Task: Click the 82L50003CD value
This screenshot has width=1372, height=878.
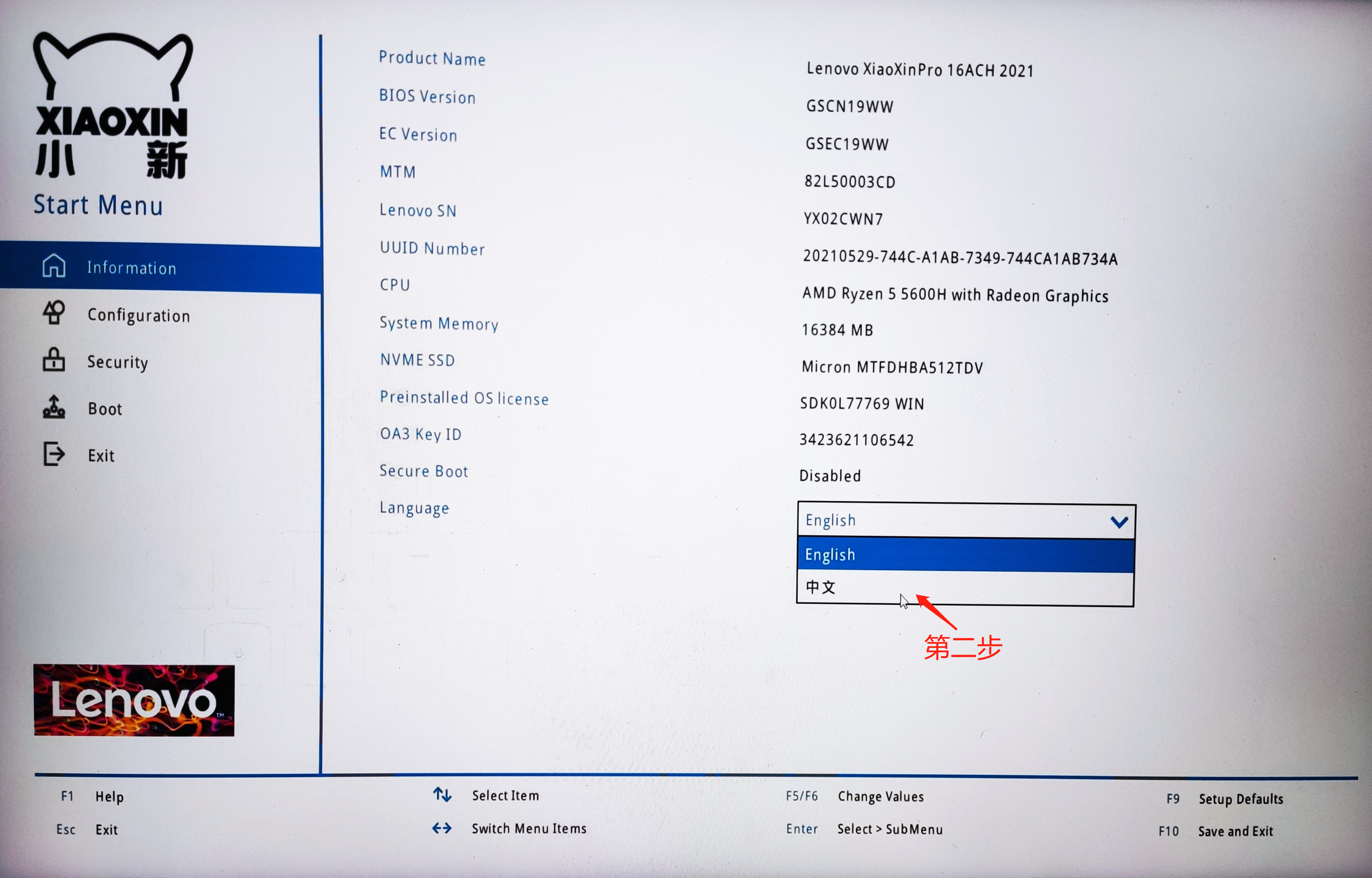Action: (x=849, y=181)
